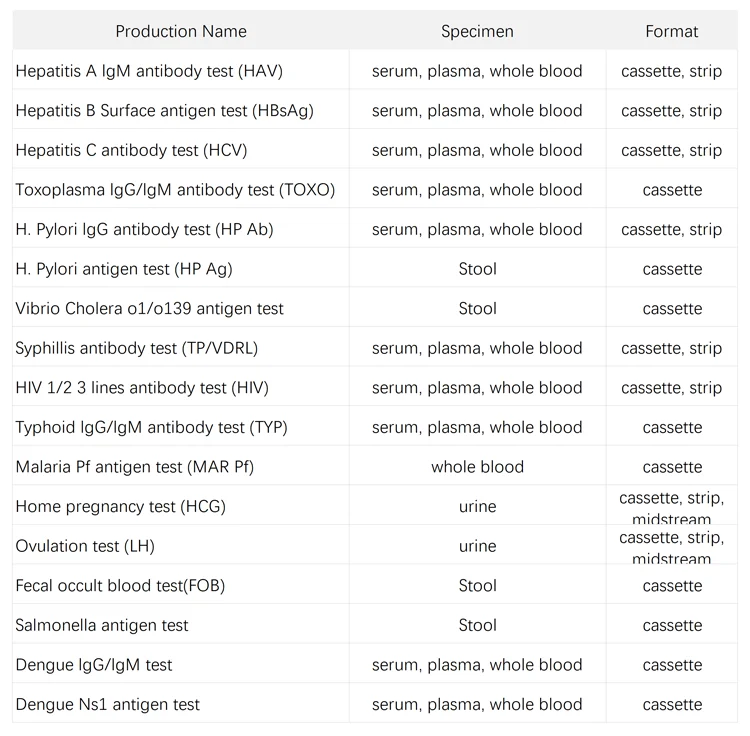The width and height of the screenshot is (750, 736).
Task: Select HIV 1/2 3 lines antibody test
Action: [142, 388]
